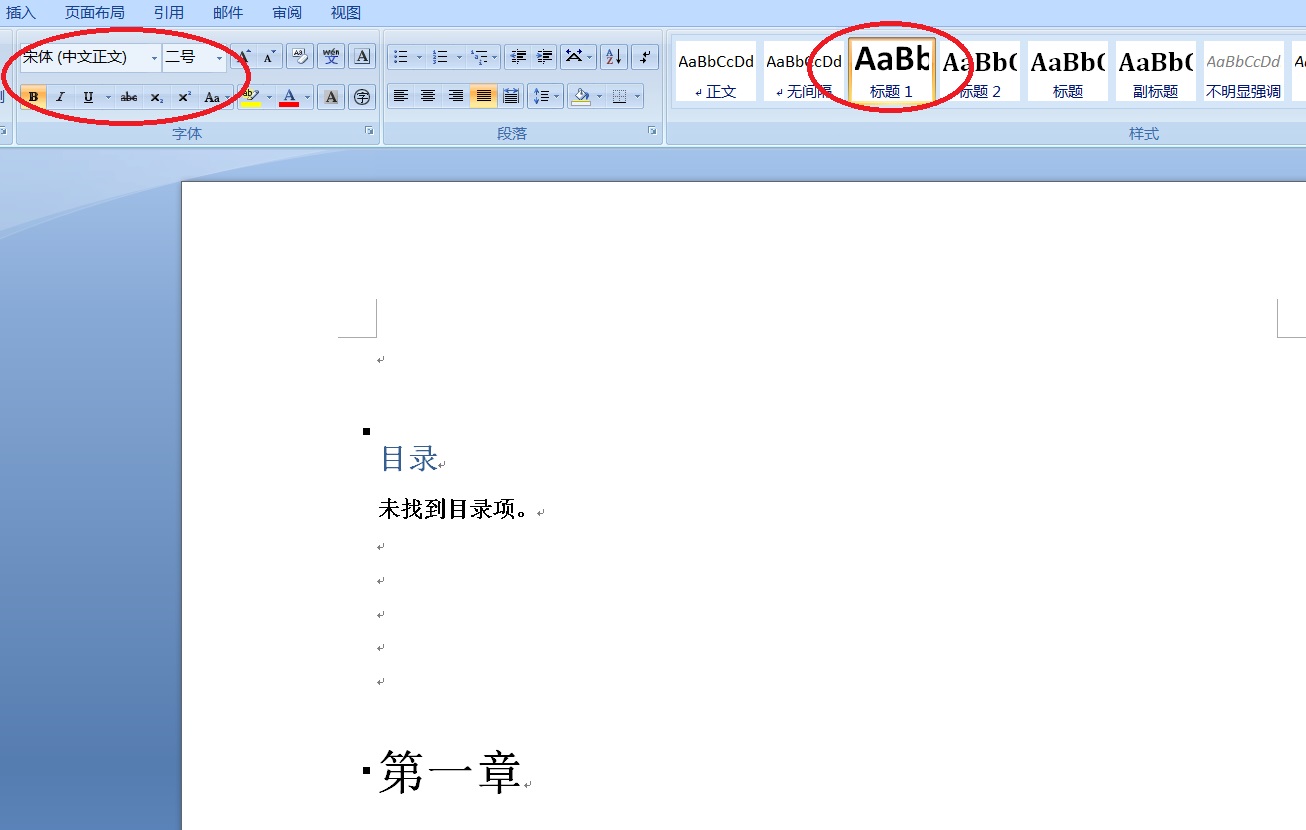1306x830 pixels.
Task: Open underline style dropdown arrow
Action: [x=108, y=97]
